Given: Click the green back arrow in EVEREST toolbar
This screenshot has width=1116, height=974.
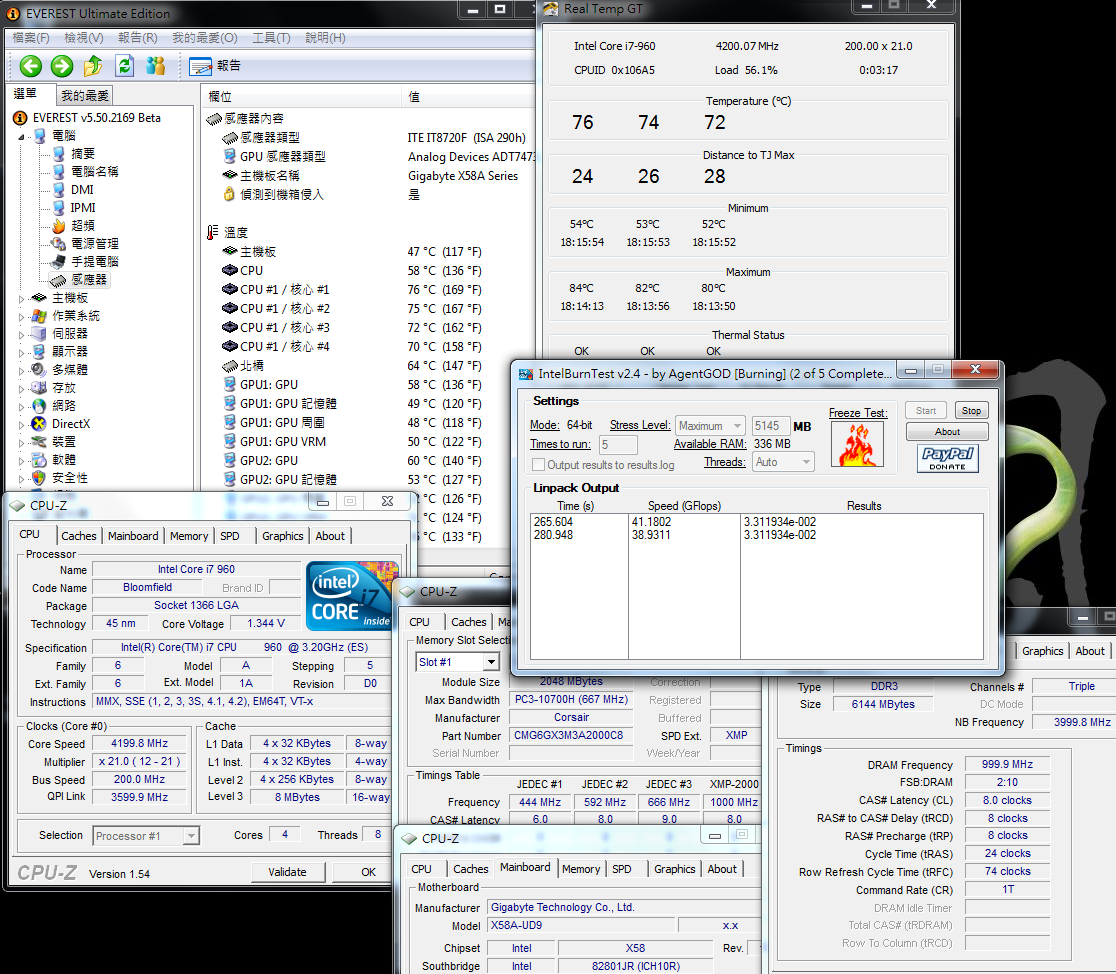Looking at the screenshot, I should pos(31,66).
